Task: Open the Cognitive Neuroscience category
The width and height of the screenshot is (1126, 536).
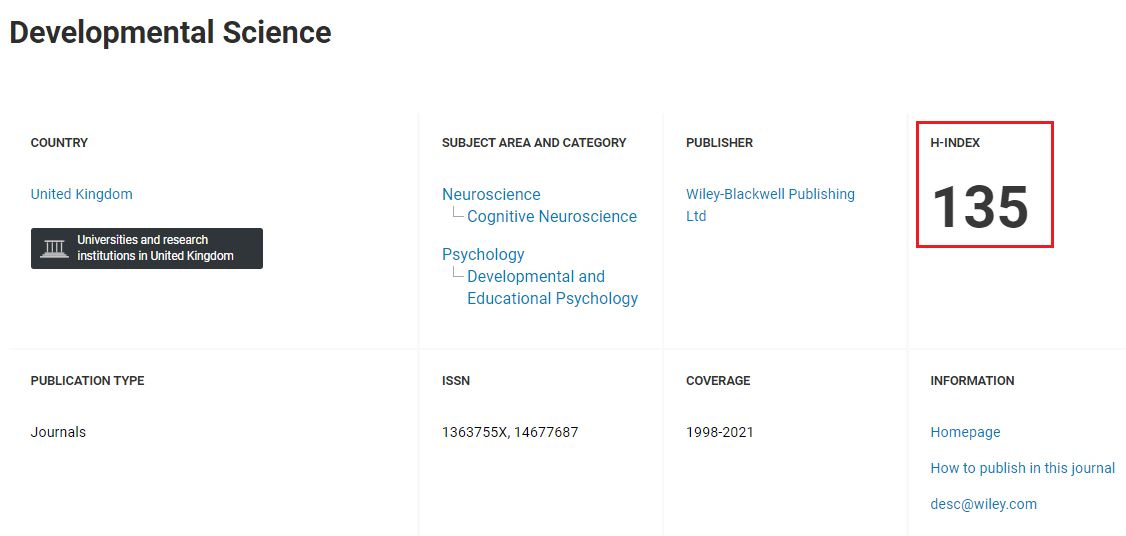Action: coord(552,216)
